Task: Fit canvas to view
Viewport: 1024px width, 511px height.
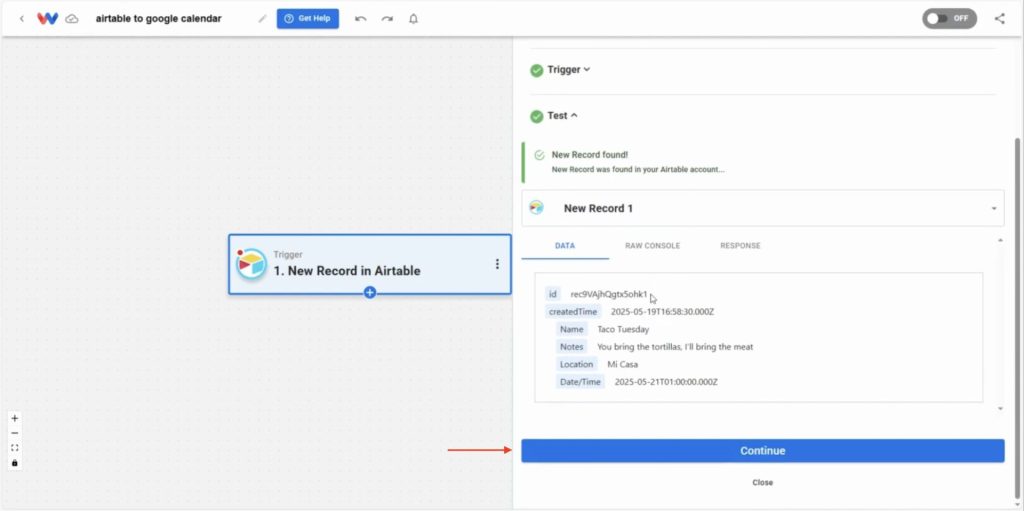Action: click(15, 448)
